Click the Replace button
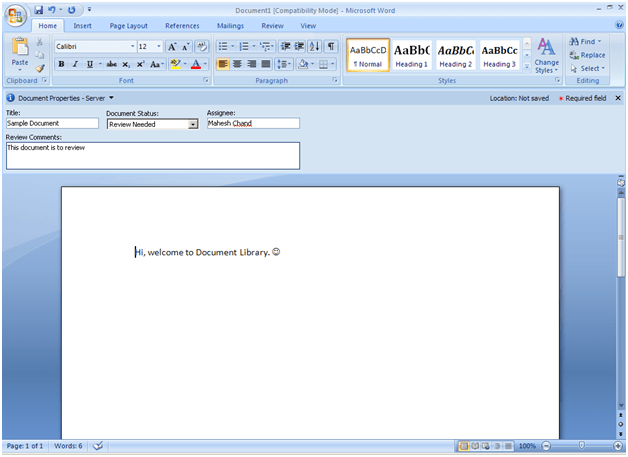 [x=587, y=55]
